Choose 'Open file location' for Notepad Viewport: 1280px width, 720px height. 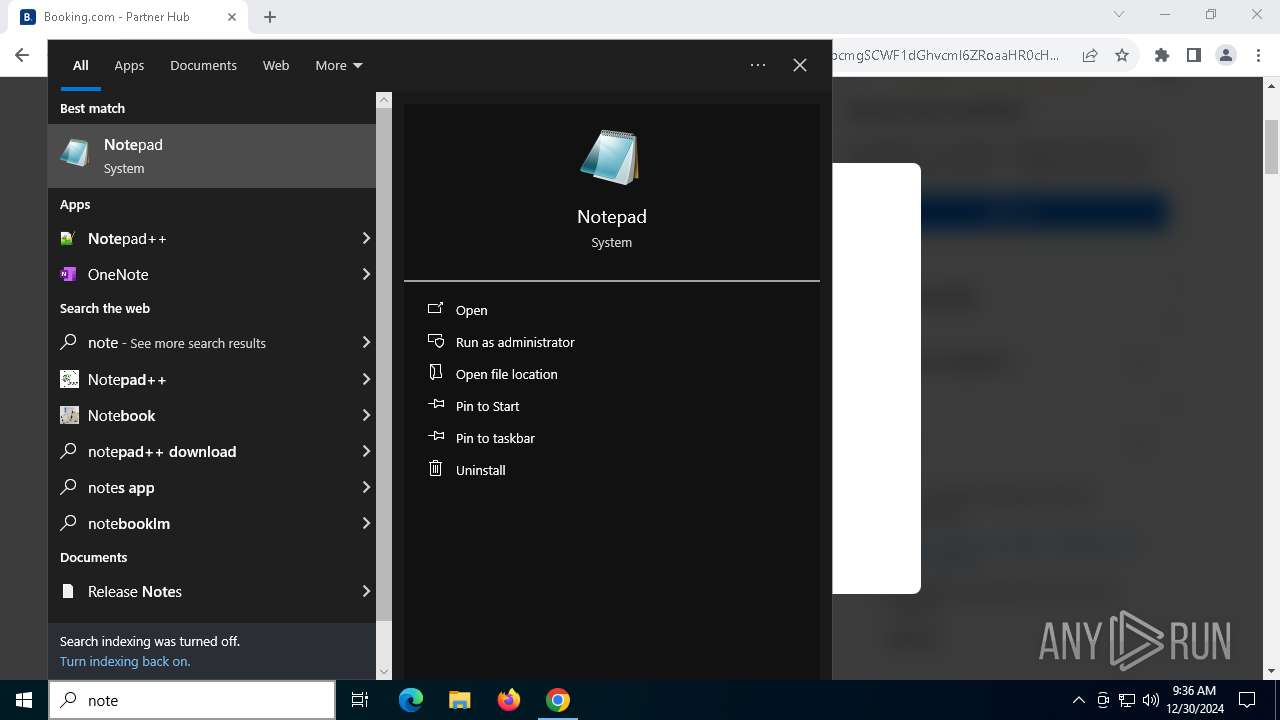[x=507, y=374]
